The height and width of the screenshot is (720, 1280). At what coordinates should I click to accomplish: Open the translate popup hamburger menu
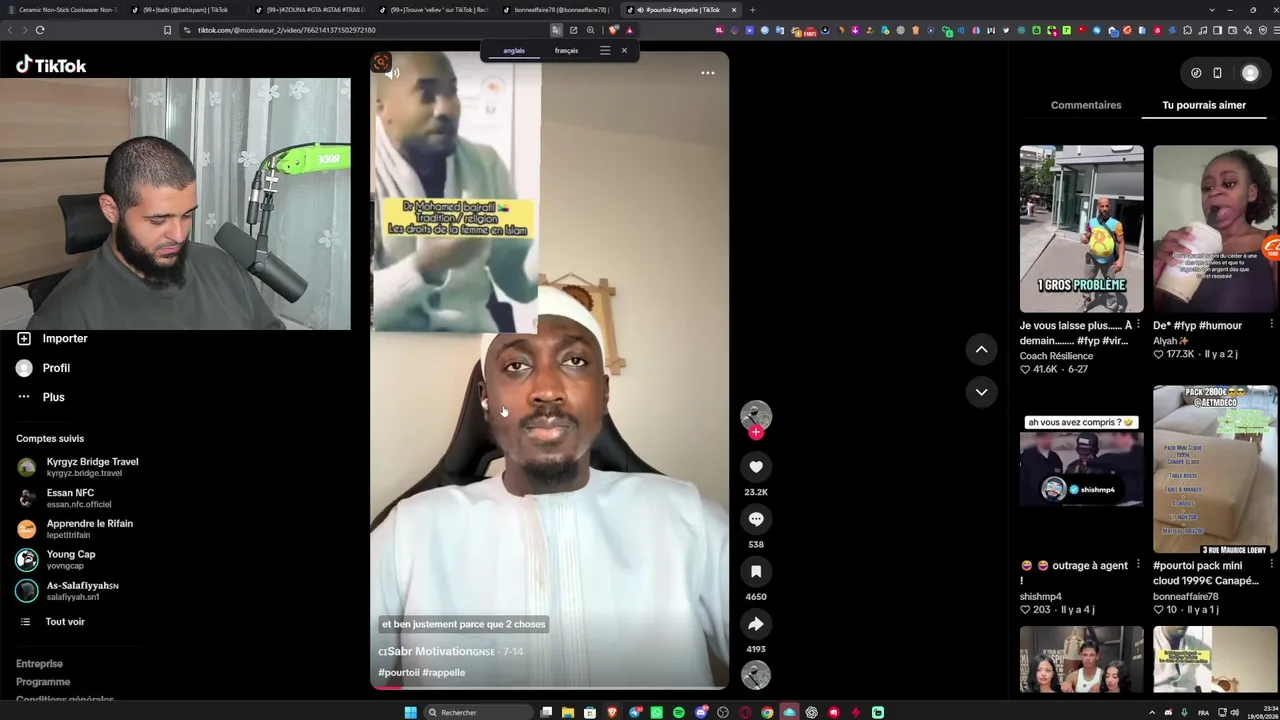click(x=605, y=51)
